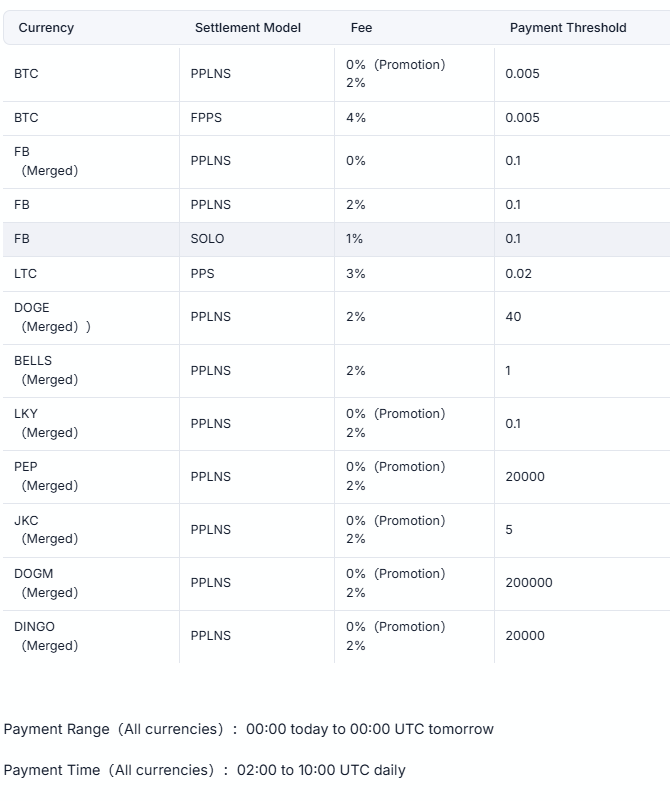This screenshot has height=801, width=670.
Task: Select the JKC (Merged) currency cell
Action: [x=46, y=529]
